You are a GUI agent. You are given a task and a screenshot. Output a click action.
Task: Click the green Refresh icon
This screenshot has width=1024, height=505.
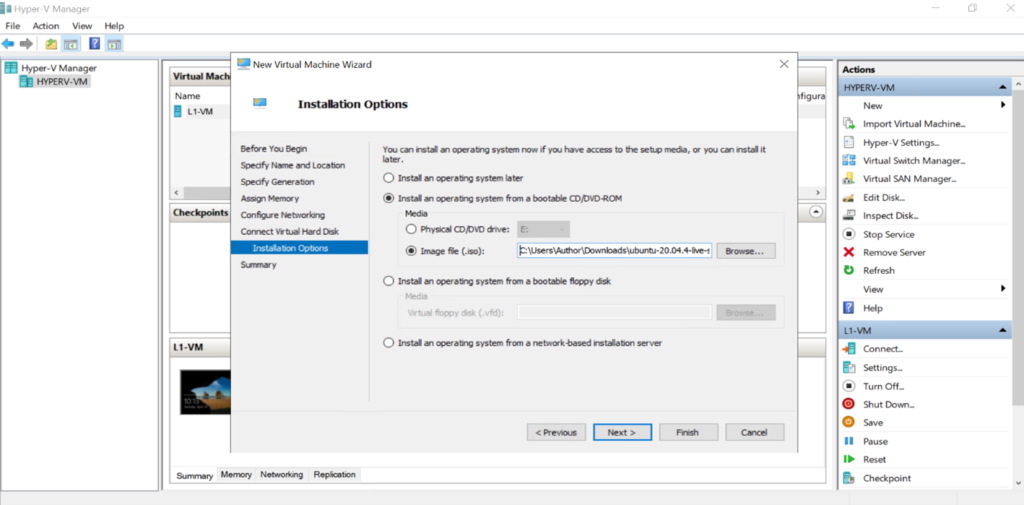coord(849,270)
